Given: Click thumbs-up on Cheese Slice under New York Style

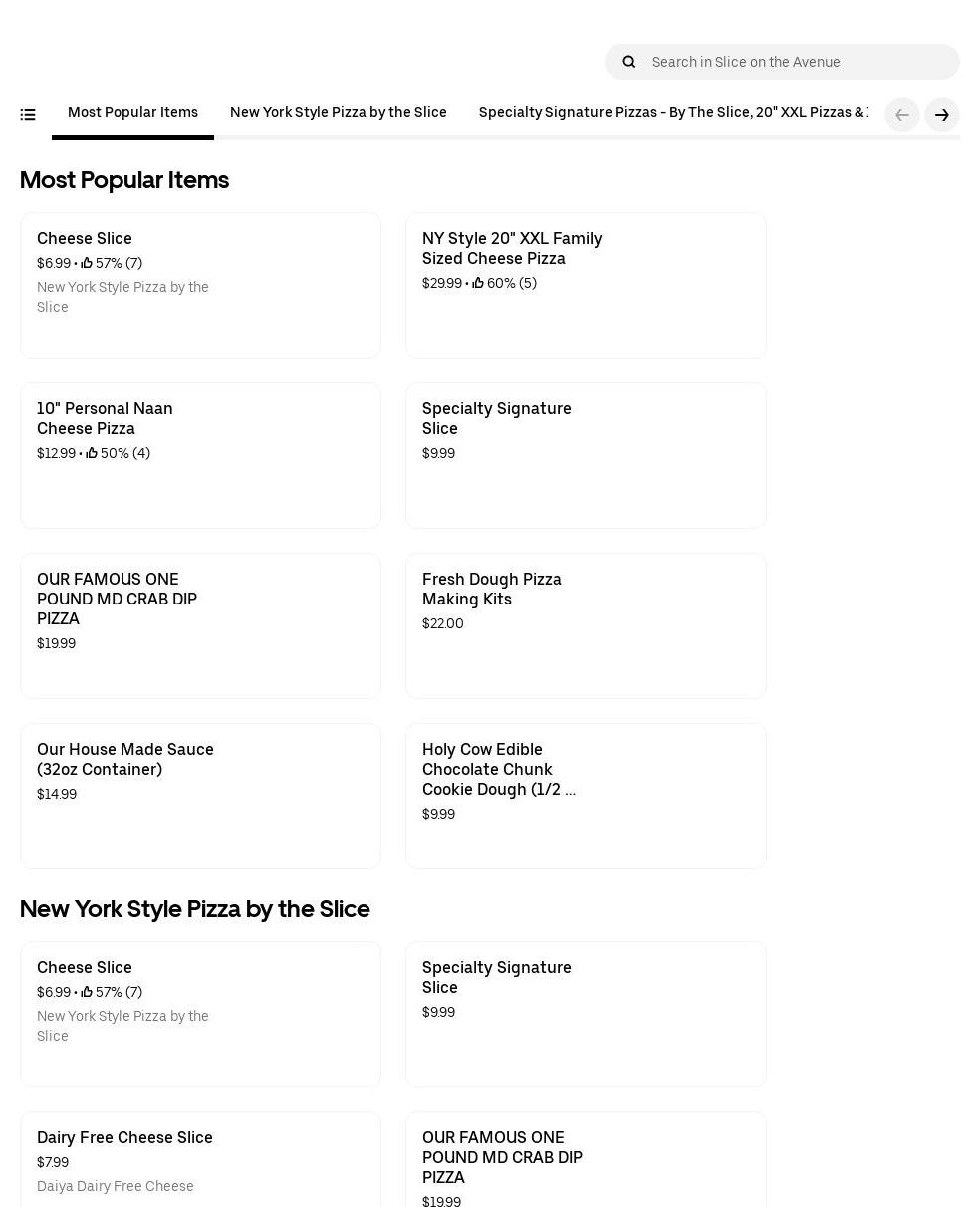Looking at the screenshot, I should pyautogui.click(x=87, y=993).
